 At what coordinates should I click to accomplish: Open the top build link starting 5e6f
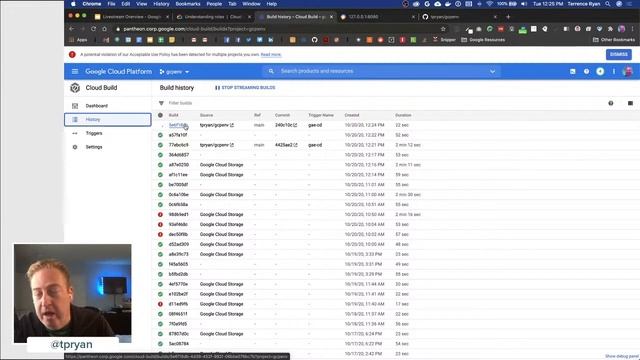[x=178, y=125]
